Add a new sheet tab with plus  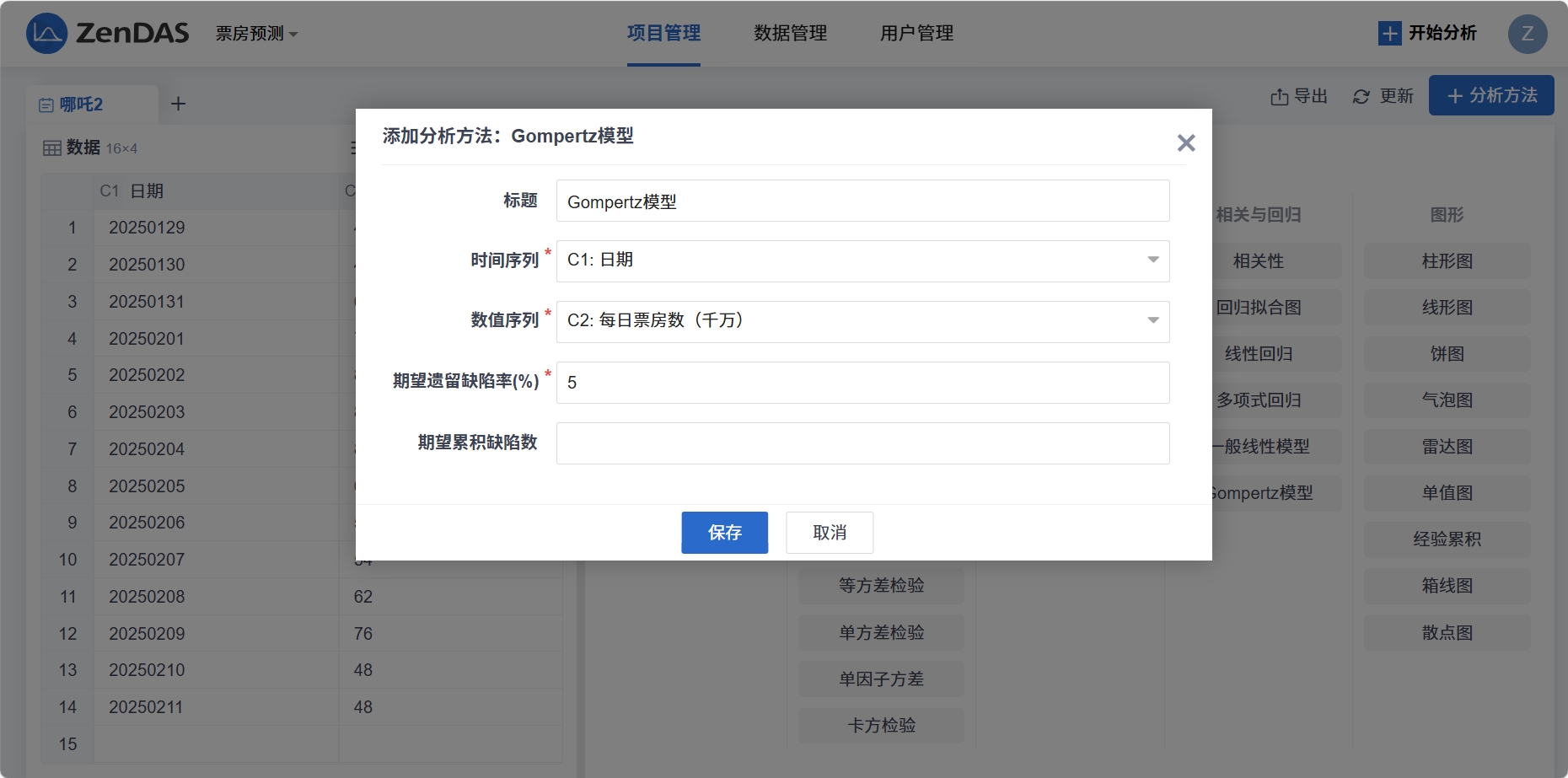tap(178, 104)
